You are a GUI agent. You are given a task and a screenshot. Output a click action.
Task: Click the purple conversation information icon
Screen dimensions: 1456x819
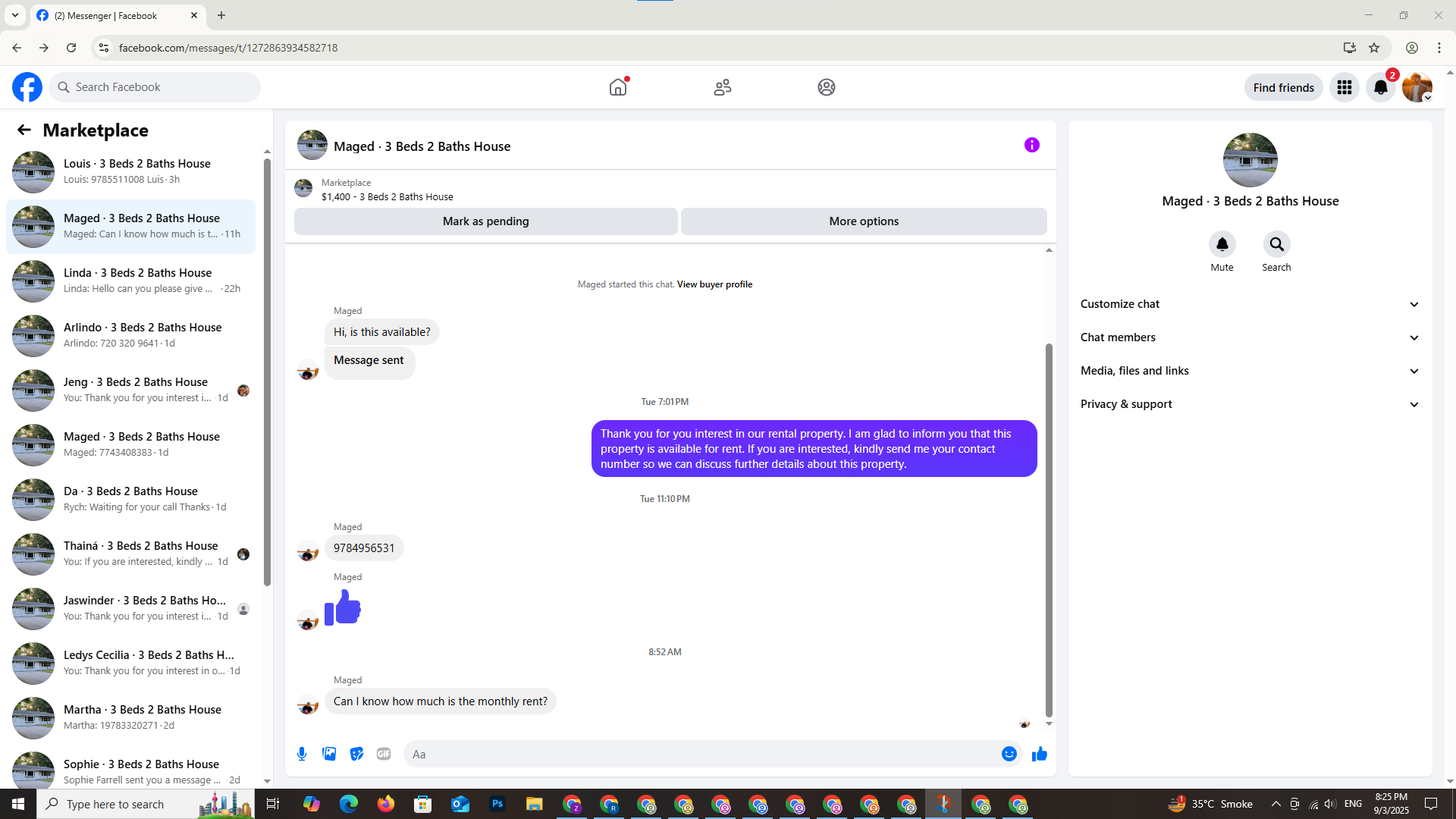pos(1031,145)
